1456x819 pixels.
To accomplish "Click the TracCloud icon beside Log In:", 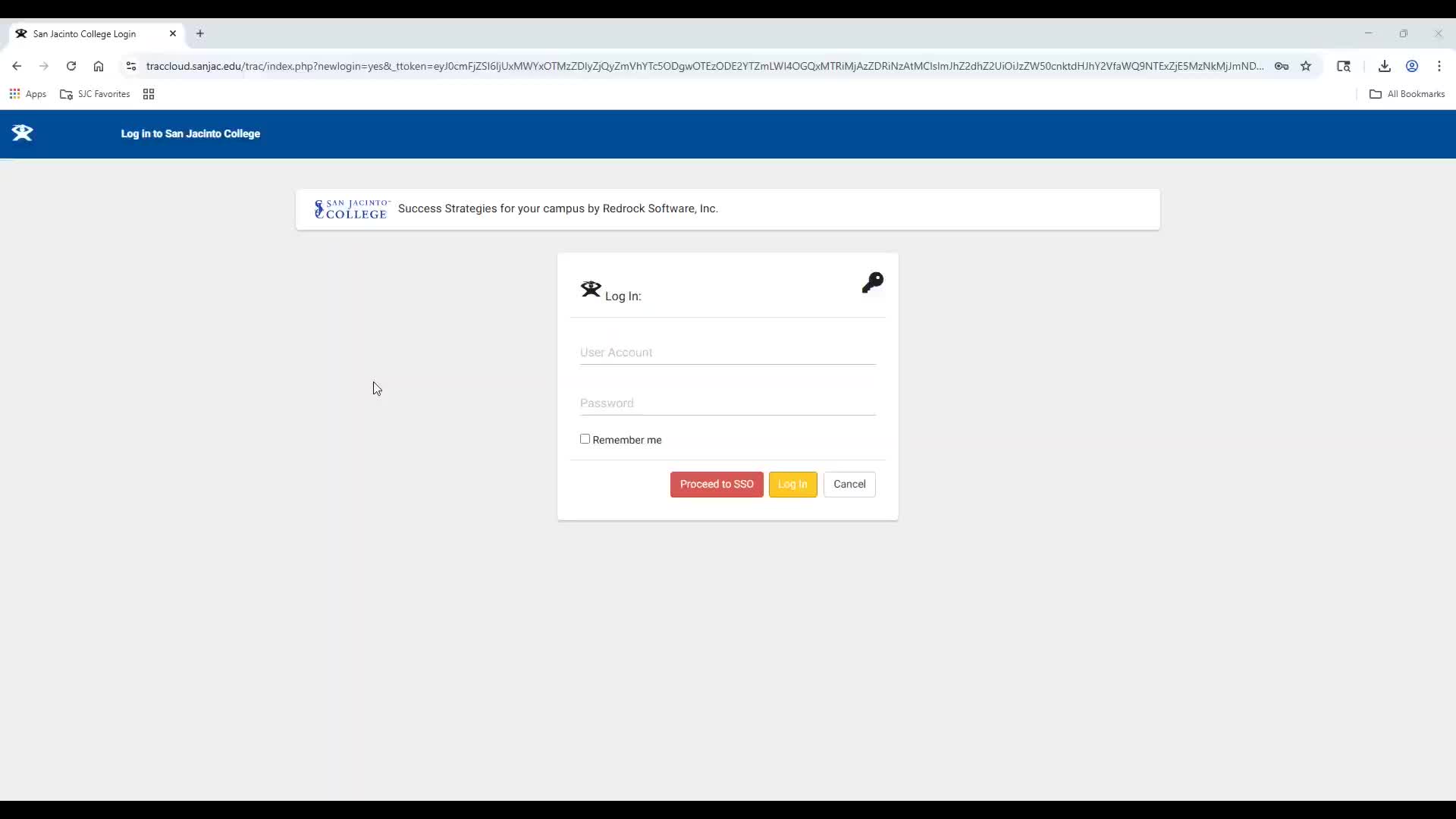I will 591,289.
